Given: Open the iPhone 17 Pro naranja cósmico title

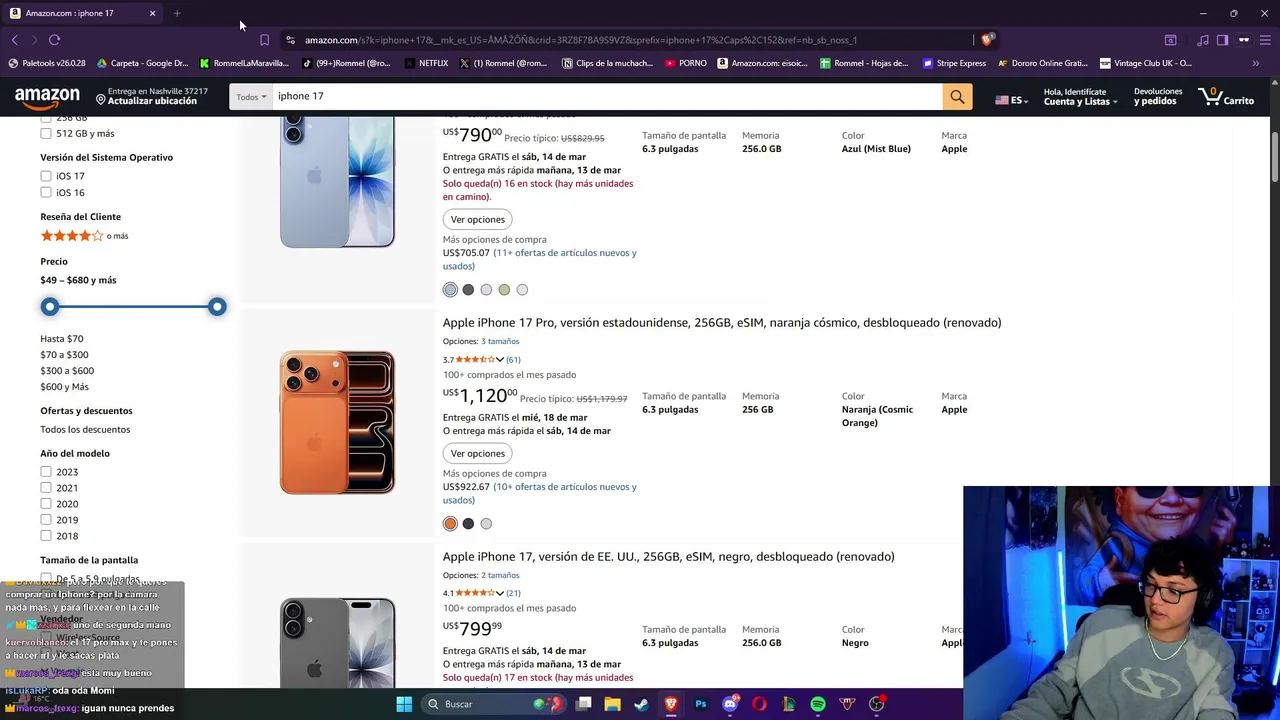Looking at the screenshot, I should coord(722,323).
